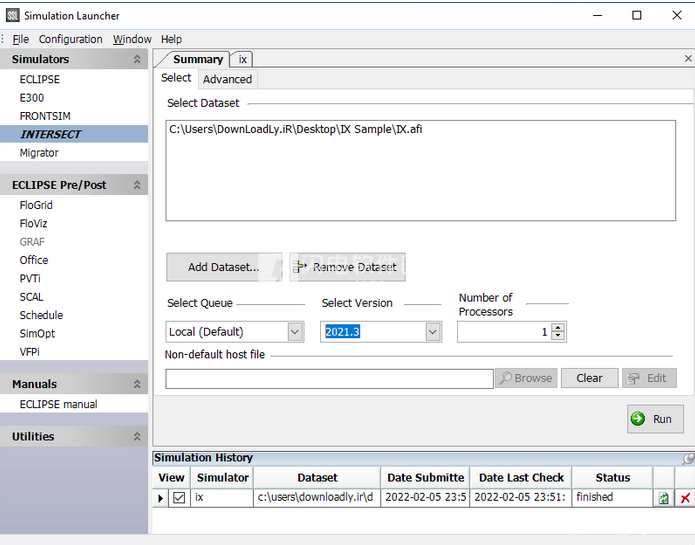Screen dimensions: 695x545
Task: Sort by the Dataset column header
Action: click(317, 478)
